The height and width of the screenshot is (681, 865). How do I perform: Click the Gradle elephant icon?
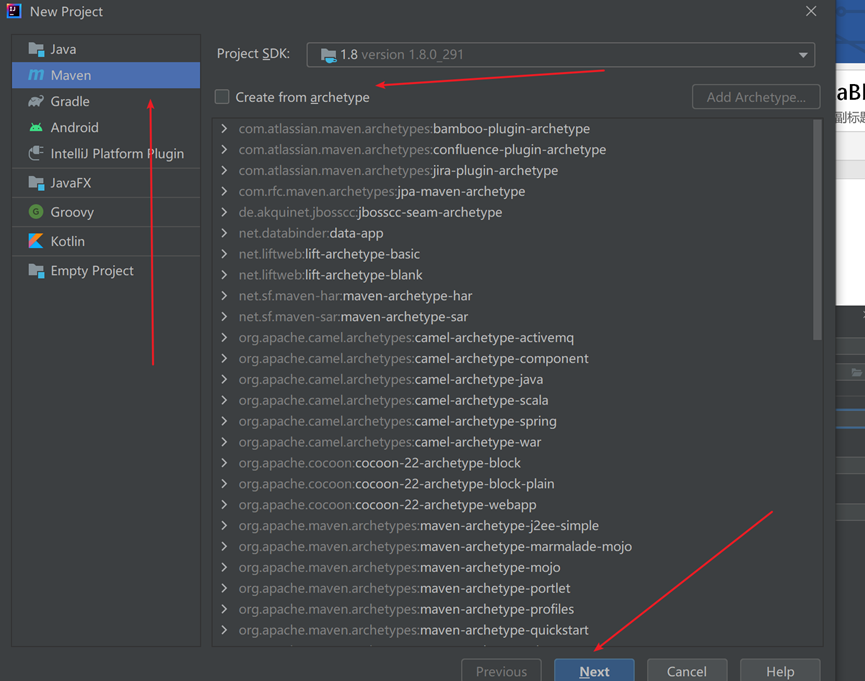click(x=36, y=101)
